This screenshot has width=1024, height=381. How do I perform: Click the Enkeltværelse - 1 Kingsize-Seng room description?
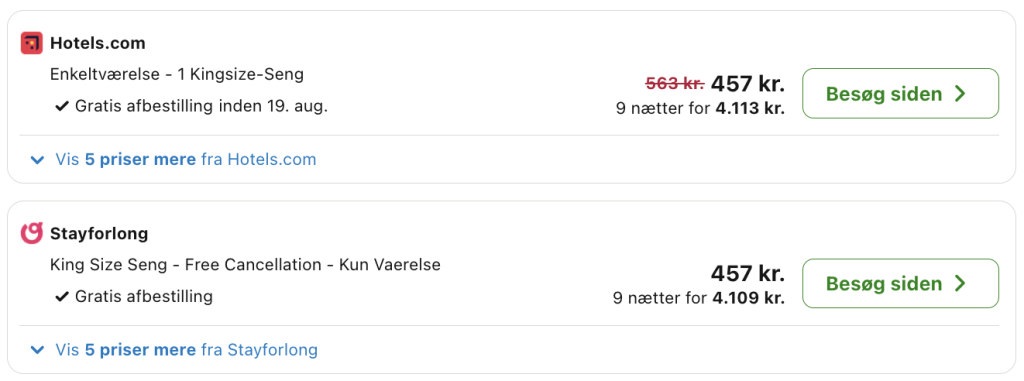[177, 75]
